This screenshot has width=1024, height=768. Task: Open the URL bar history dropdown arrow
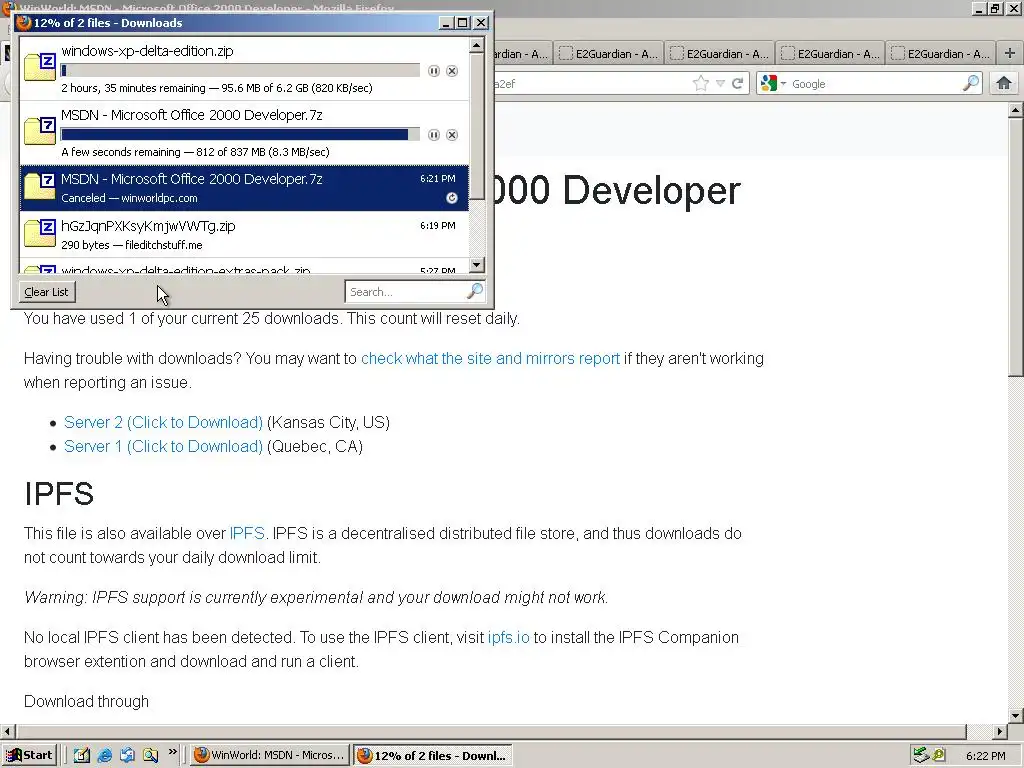coord(720,84)
